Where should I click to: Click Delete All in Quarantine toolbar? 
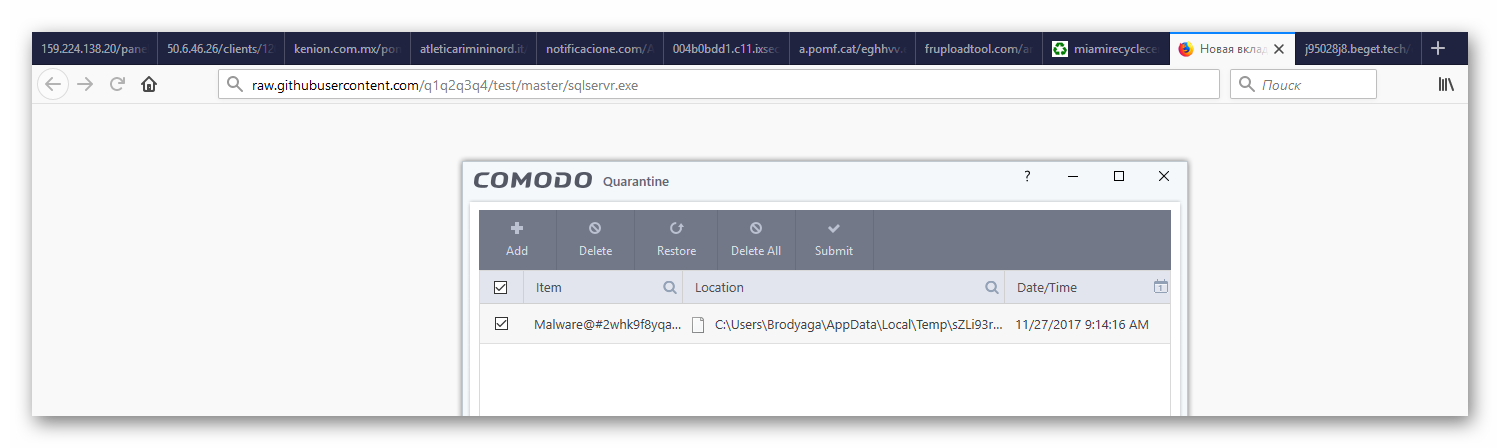point(756,240)
